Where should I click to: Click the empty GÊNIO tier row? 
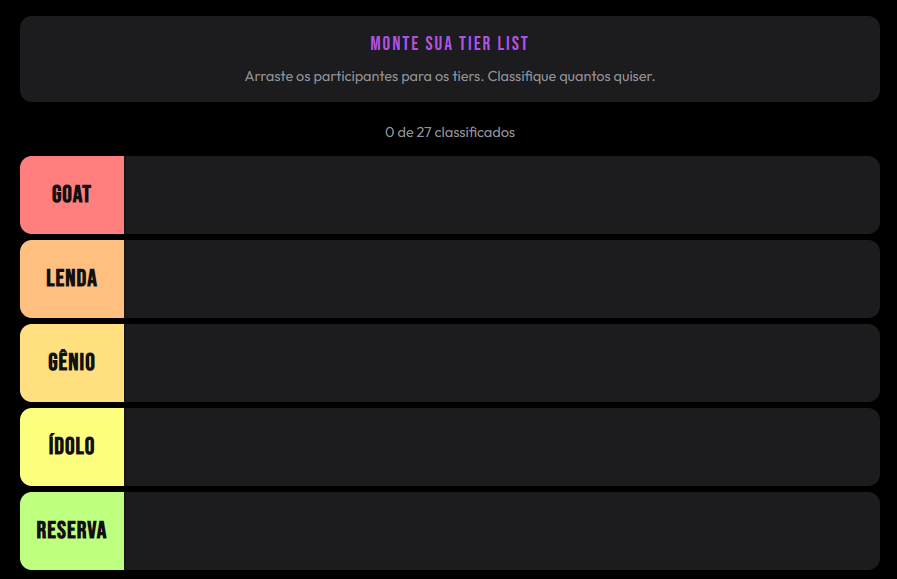point(501,363)
